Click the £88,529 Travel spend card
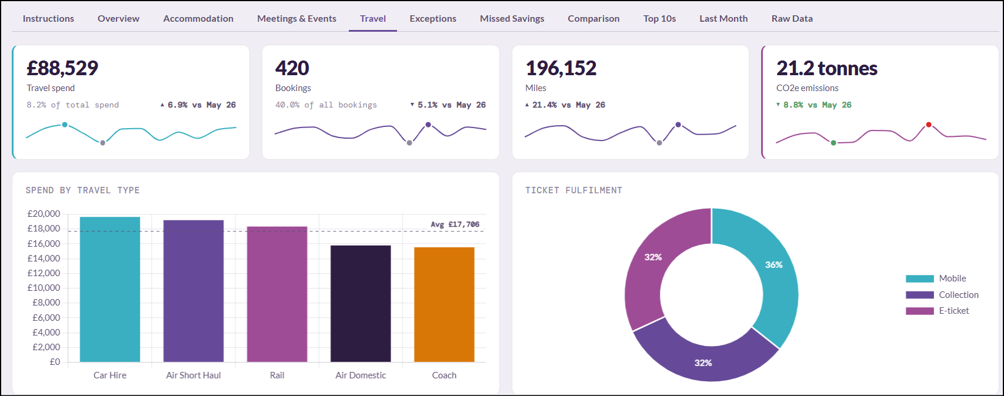Screen dimensions: 1004x396 pyautogui.click(x=130, y=102)
